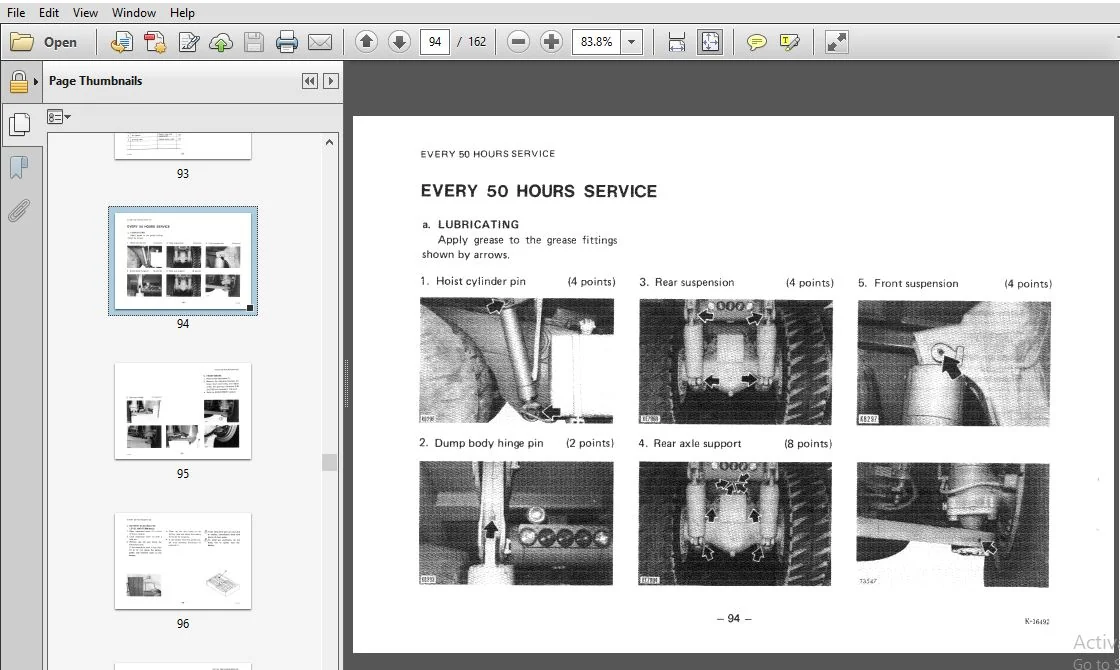Add a sticky note comment

(x=756, y=42)
